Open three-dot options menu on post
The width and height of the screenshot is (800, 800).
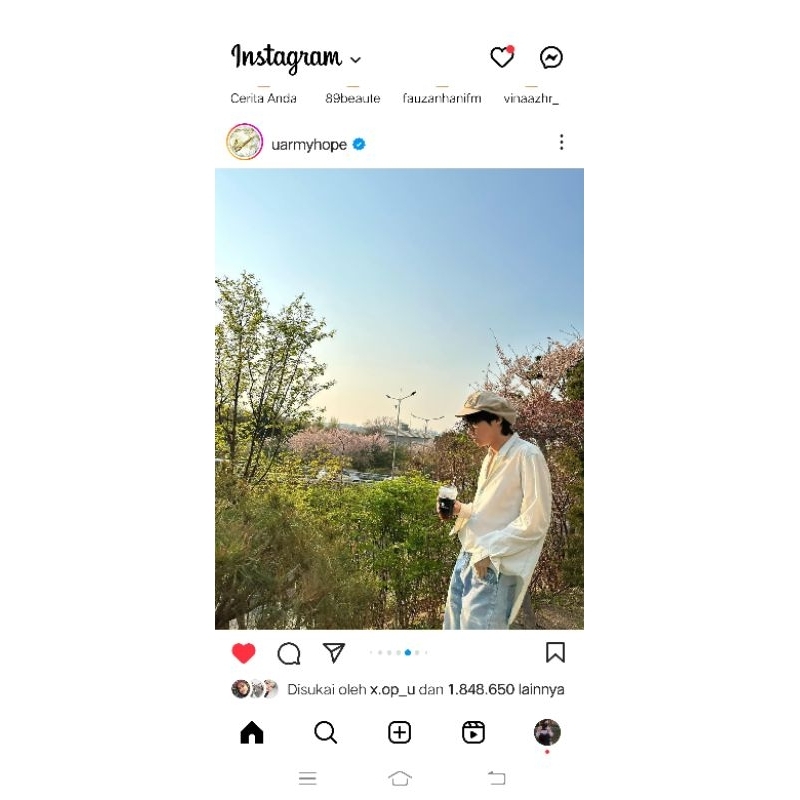click(x=561, y=142)
